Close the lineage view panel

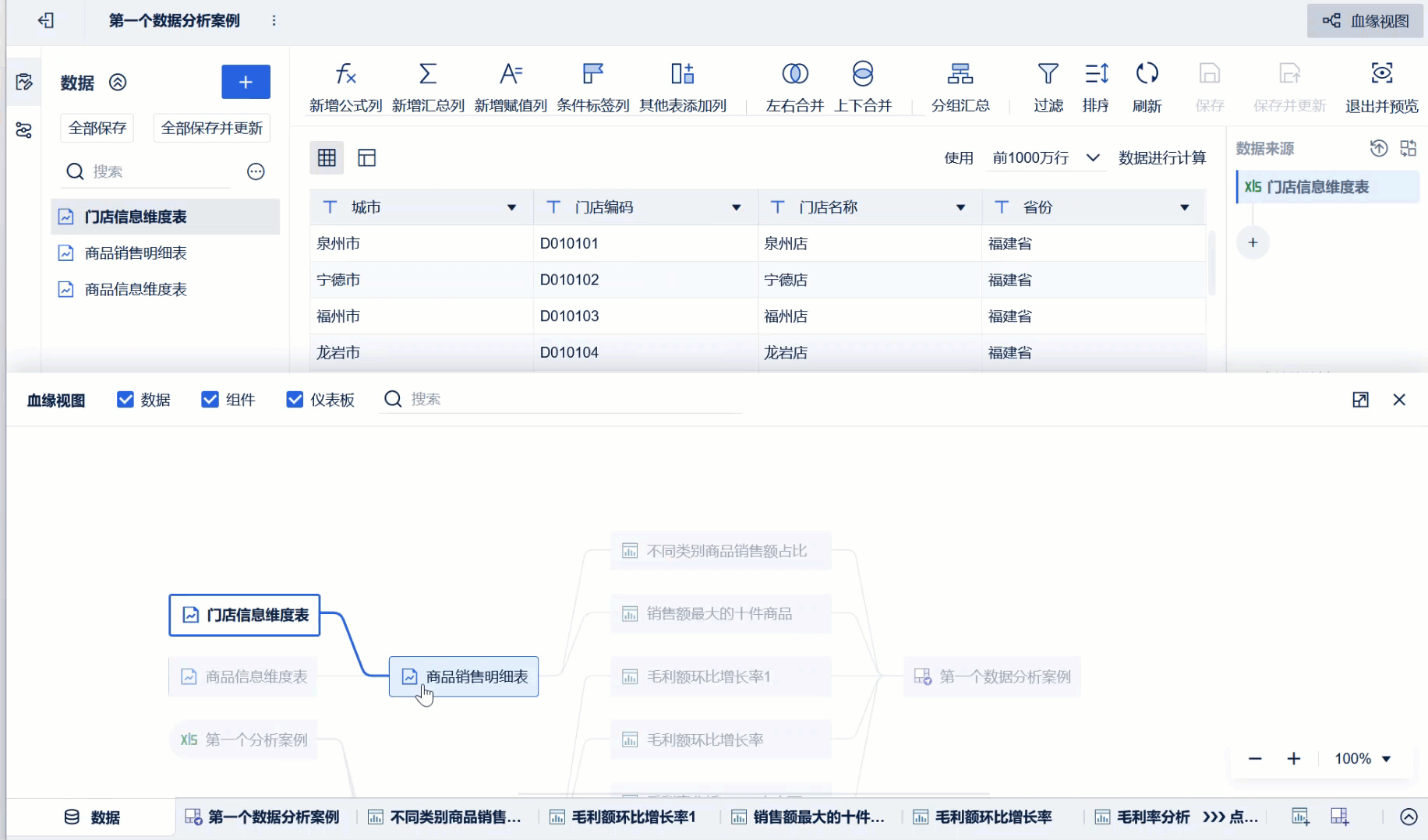(x=1399, y=400)
